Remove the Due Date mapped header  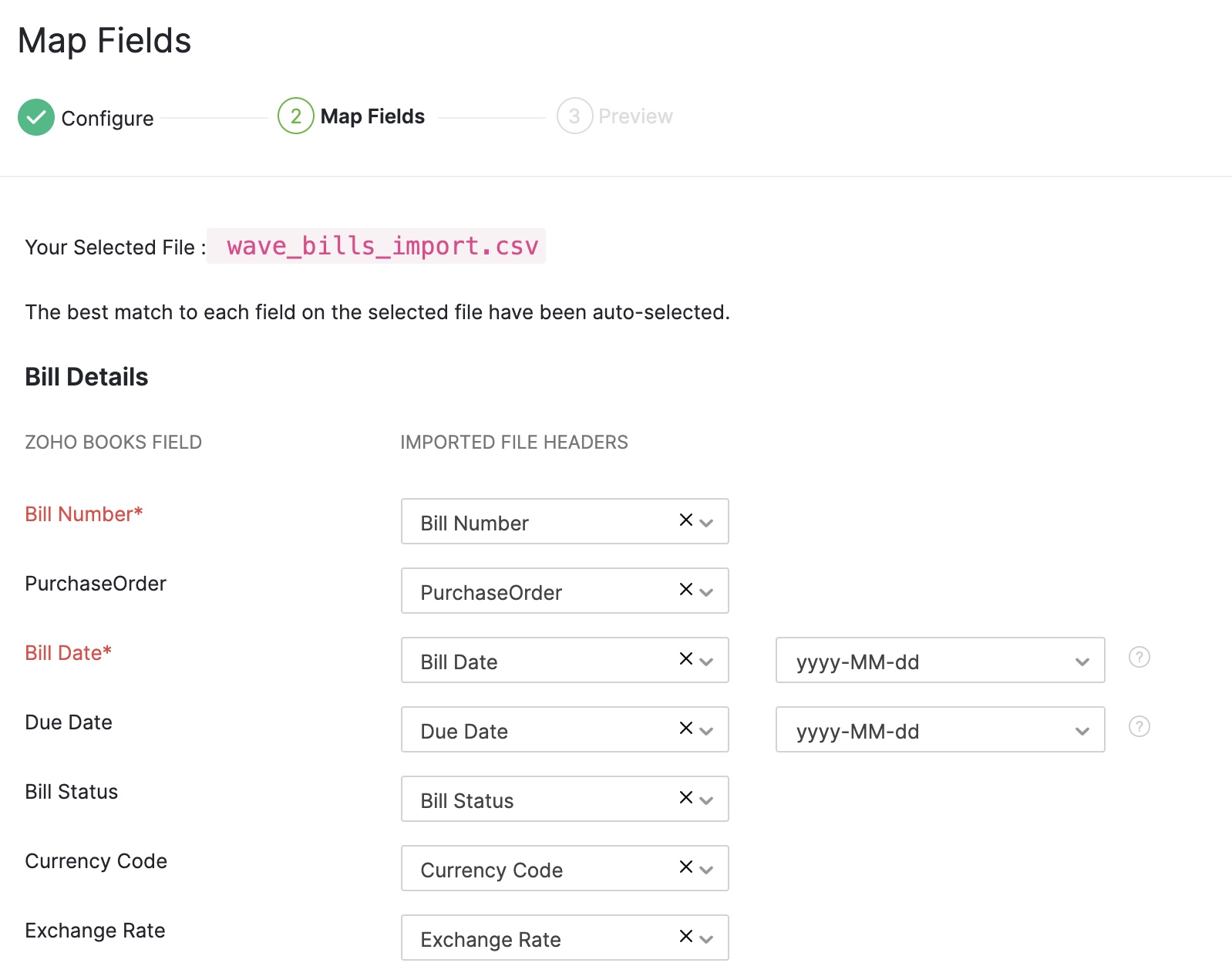pyautogui.click(x=685, y=729)
